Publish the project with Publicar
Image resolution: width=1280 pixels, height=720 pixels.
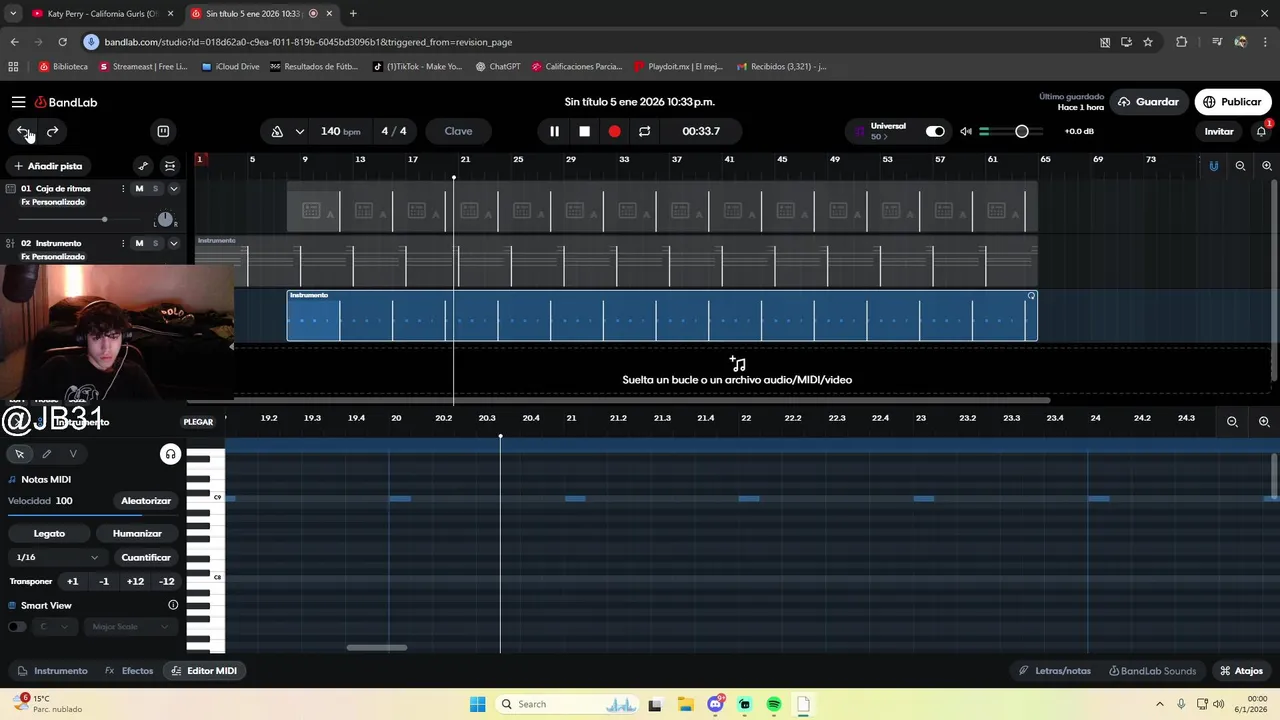1232,102
